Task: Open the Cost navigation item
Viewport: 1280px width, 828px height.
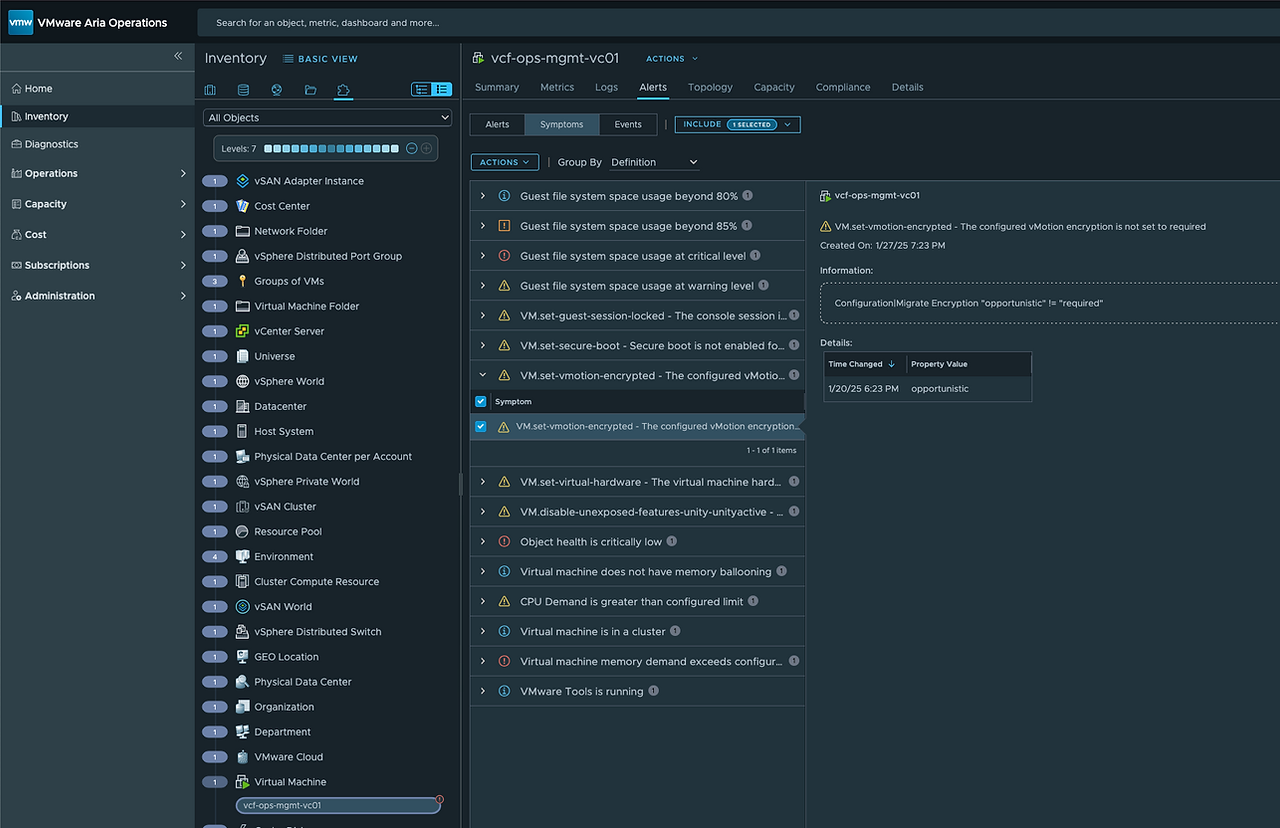Action: pos(98,234)
